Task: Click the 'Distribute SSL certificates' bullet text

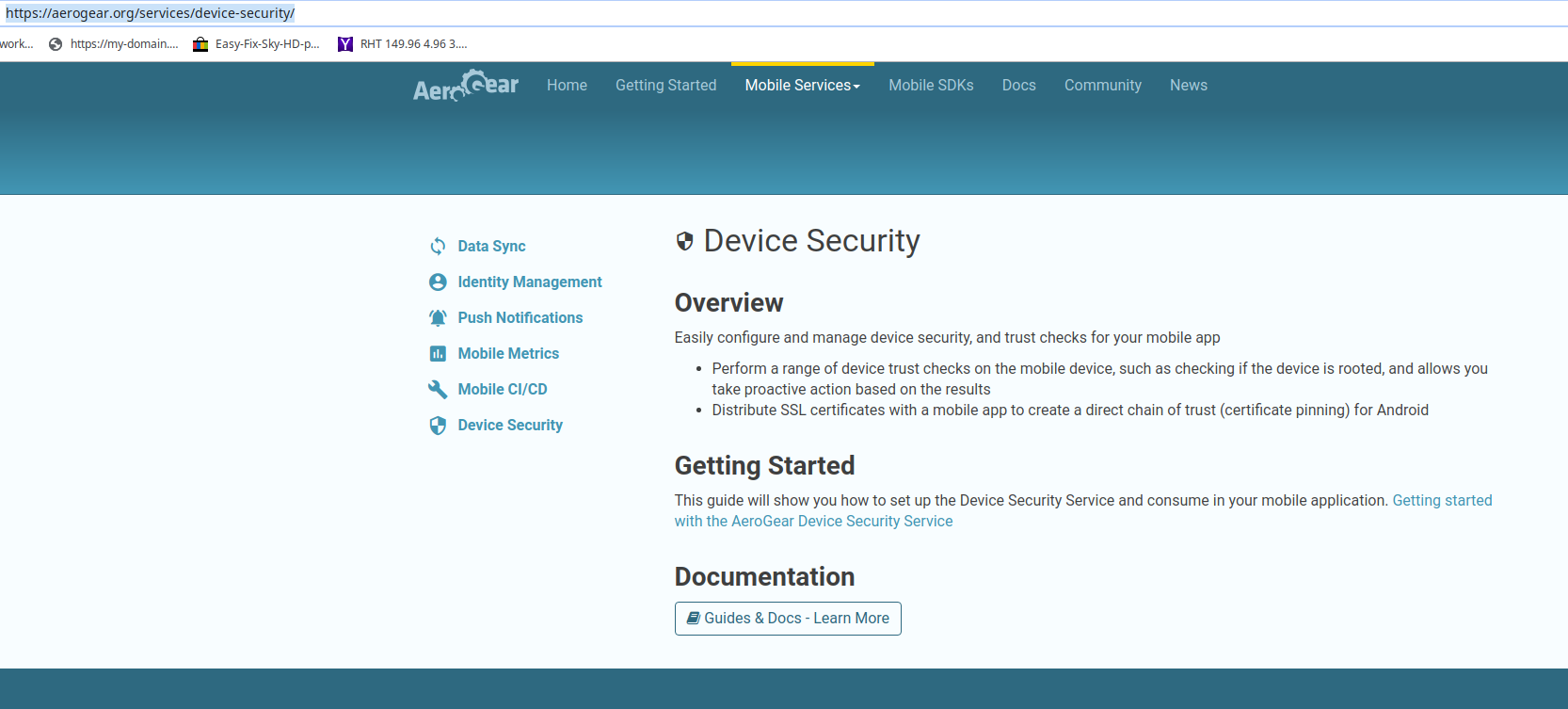Action: point(1070,410)
